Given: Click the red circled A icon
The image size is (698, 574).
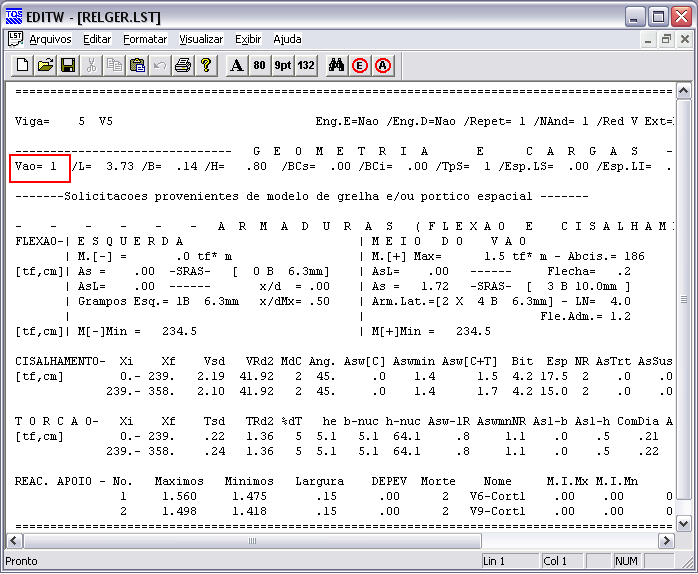Looking at the screenshot, I should (x=382, y=65).
